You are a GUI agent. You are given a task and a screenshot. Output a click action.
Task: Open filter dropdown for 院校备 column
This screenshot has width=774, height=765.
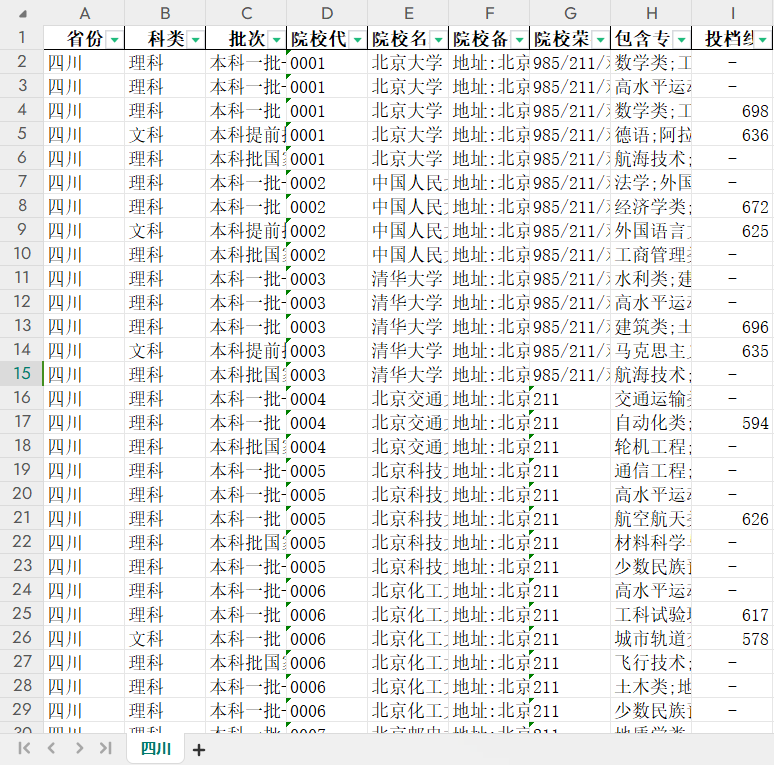(519, 39)
